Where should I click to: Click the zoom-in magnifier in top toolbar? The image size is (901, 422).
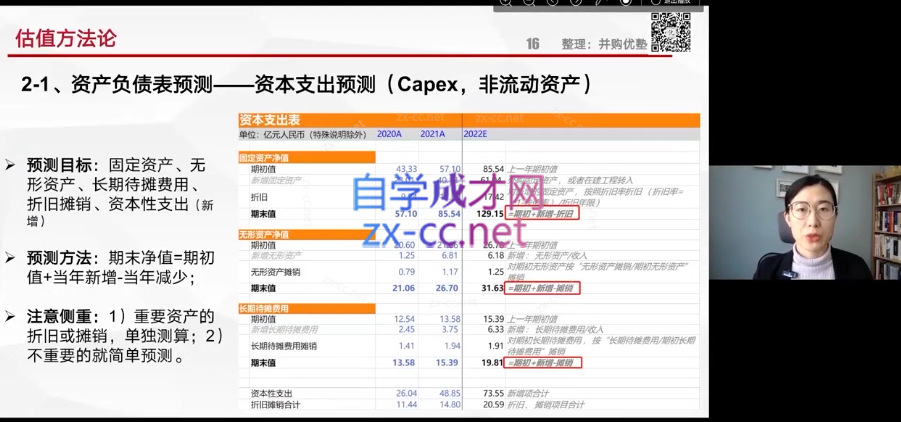[506, 3]
